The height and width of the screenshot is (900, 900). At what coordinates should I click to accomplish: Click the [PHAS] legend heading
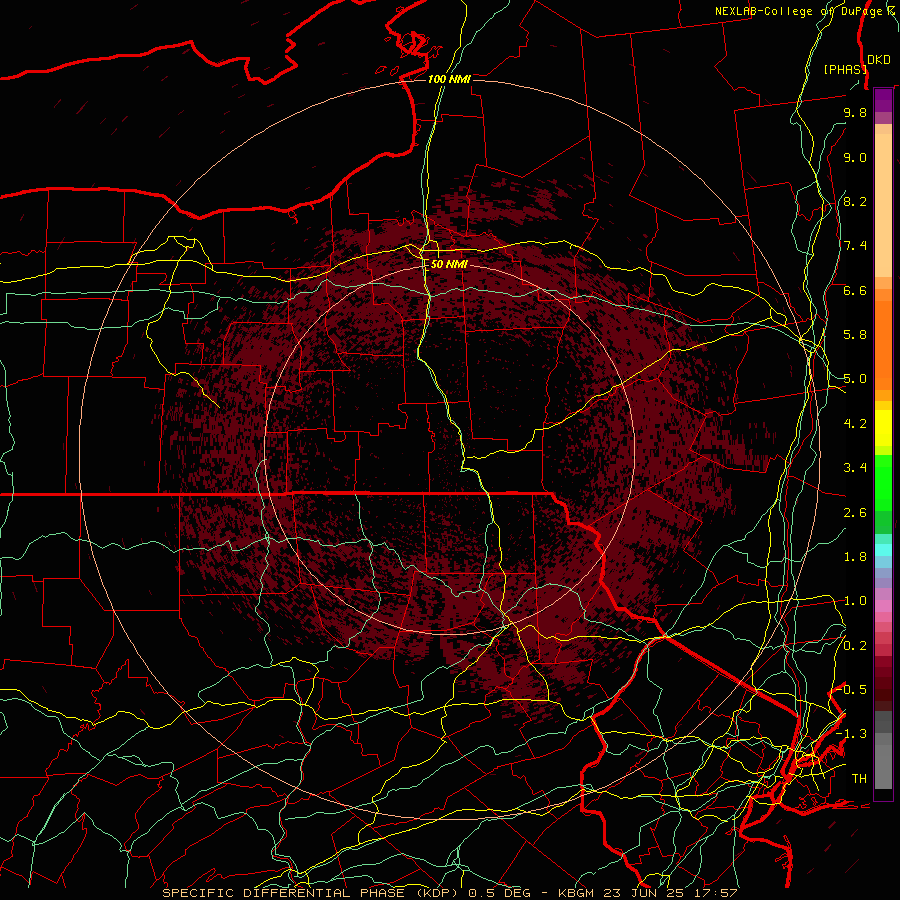click(x=845, y=69)
